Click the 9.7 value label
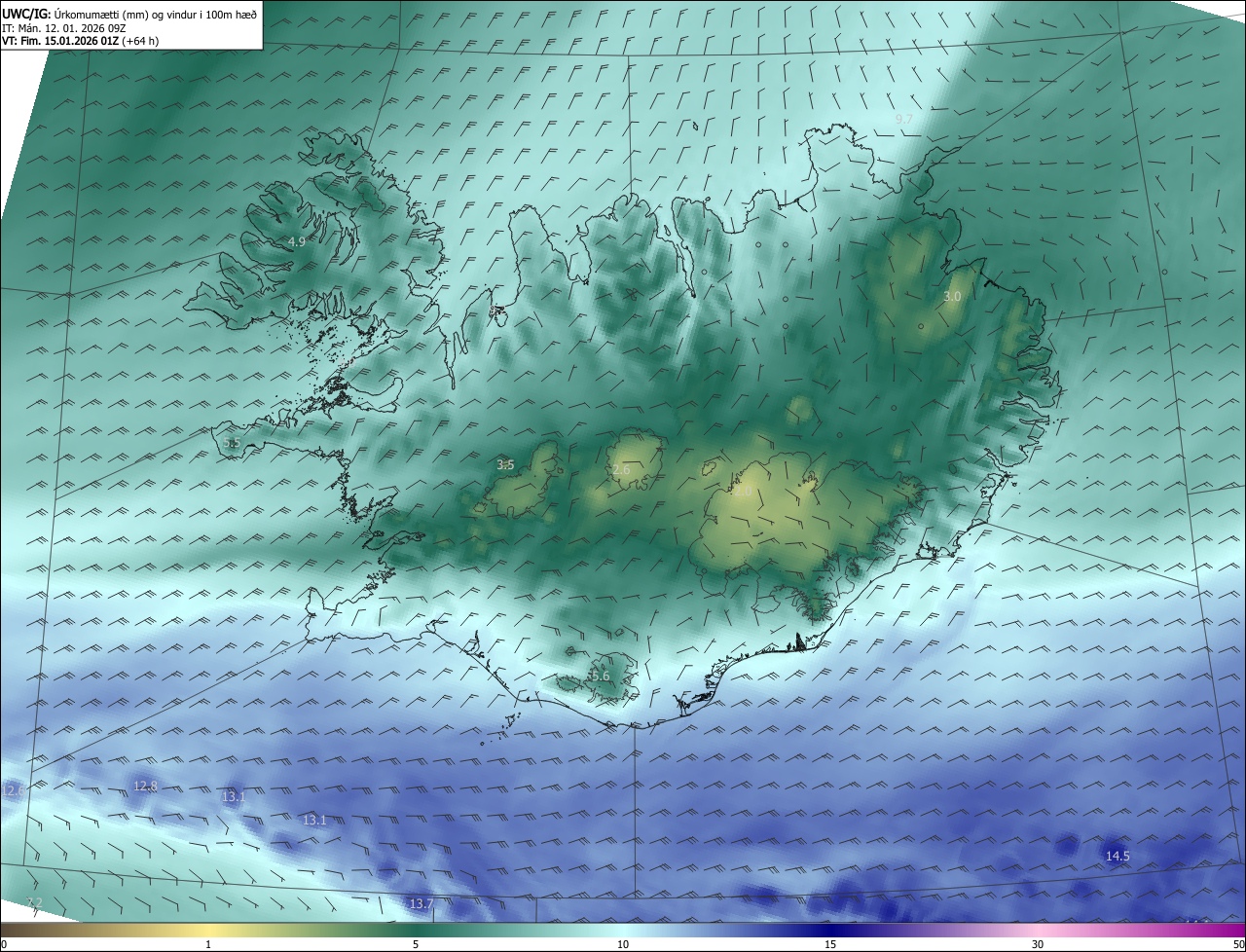 903,119
